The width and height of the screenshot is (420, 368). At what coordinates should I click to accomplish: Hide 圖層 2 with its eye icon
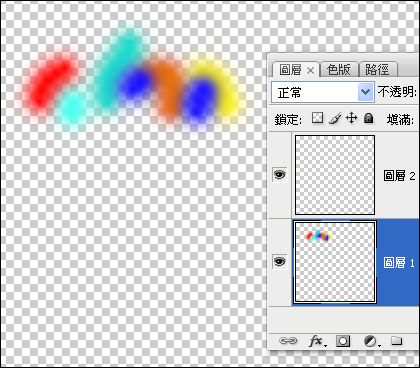tap(279, 174)
